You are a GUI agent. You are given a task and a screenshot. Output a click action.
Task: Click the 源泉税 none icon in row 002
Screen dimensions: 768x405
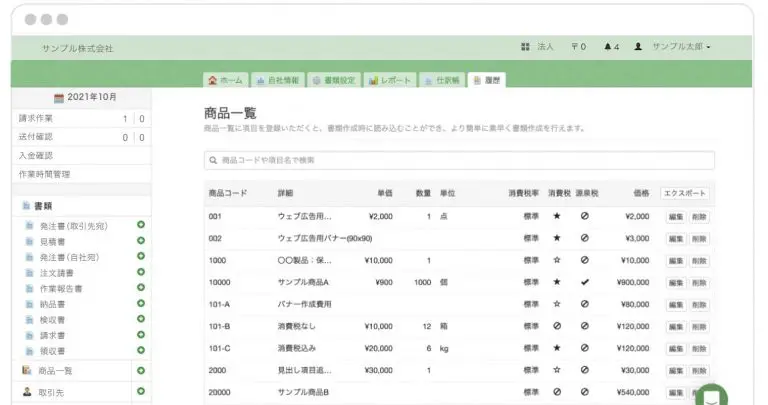click(585, 238)
